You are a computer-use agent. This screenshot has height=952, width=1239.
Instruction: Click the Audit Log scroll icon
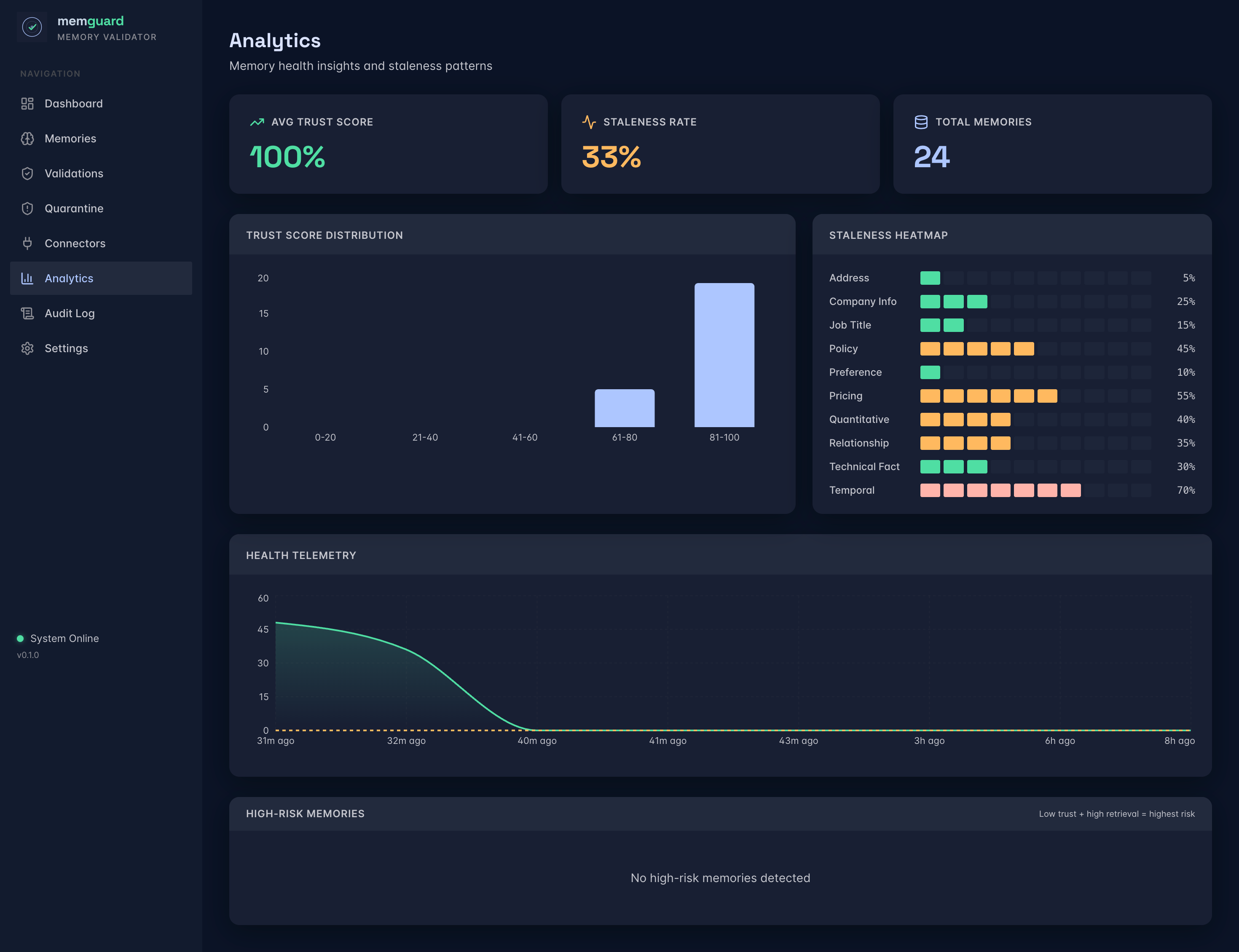[27, 313]
